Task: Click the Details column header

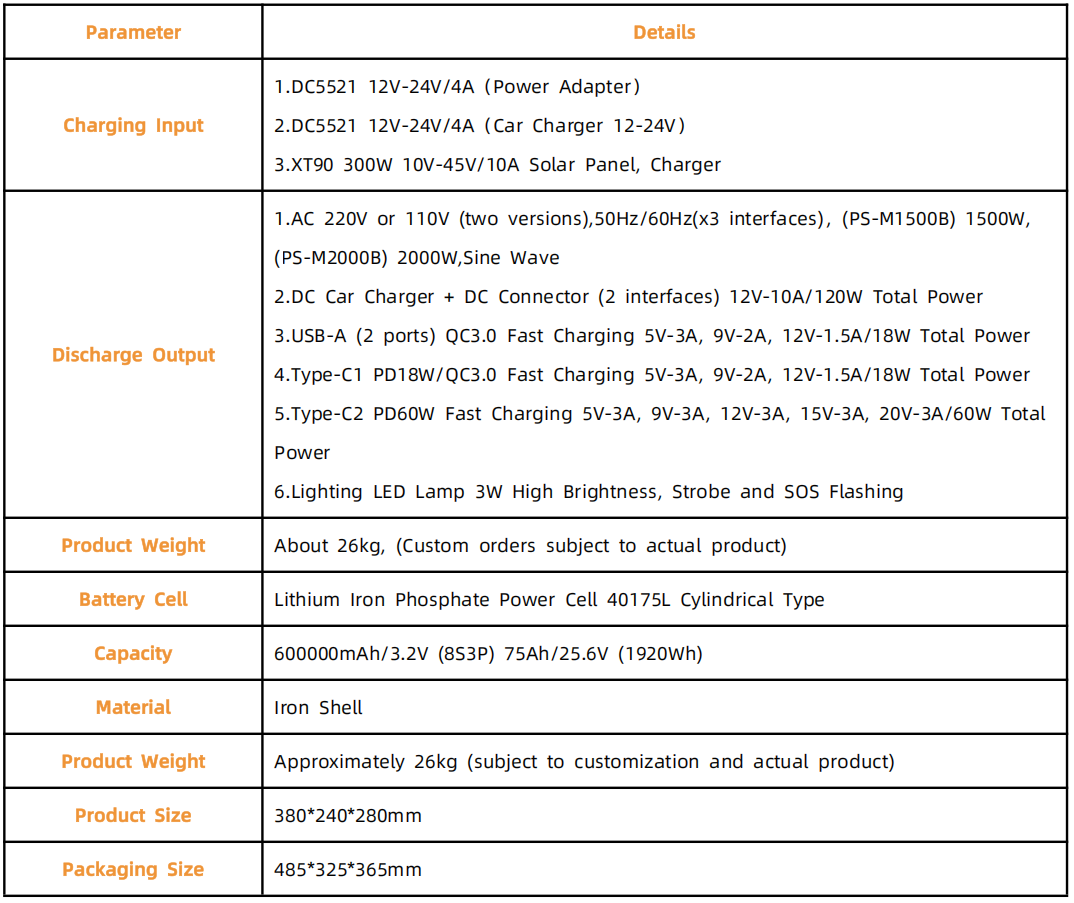Action: [664, 32]
